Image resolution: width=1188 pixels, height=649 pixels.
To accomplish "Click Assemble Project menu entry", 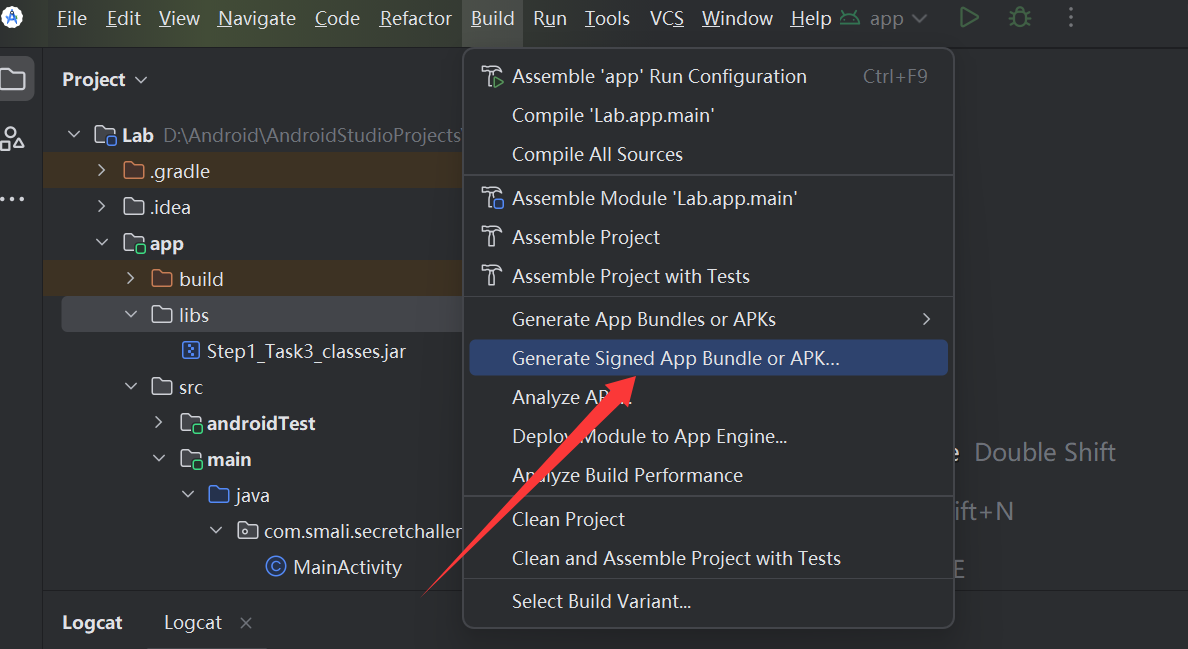I will click(586, 237).
